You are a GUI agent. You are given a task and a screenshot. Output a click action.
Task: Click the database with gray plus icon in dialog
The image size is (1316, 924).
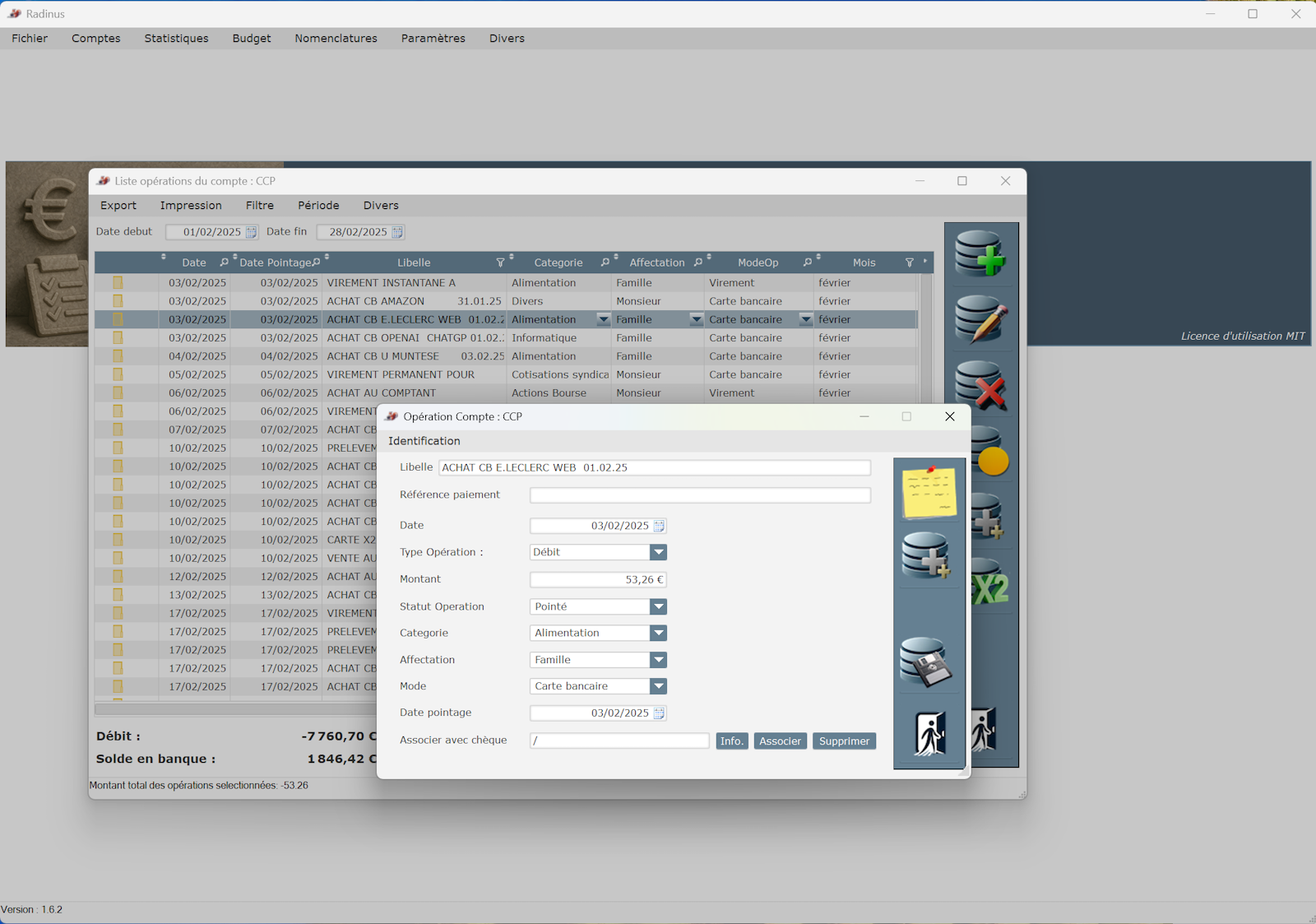click(926, 555)
